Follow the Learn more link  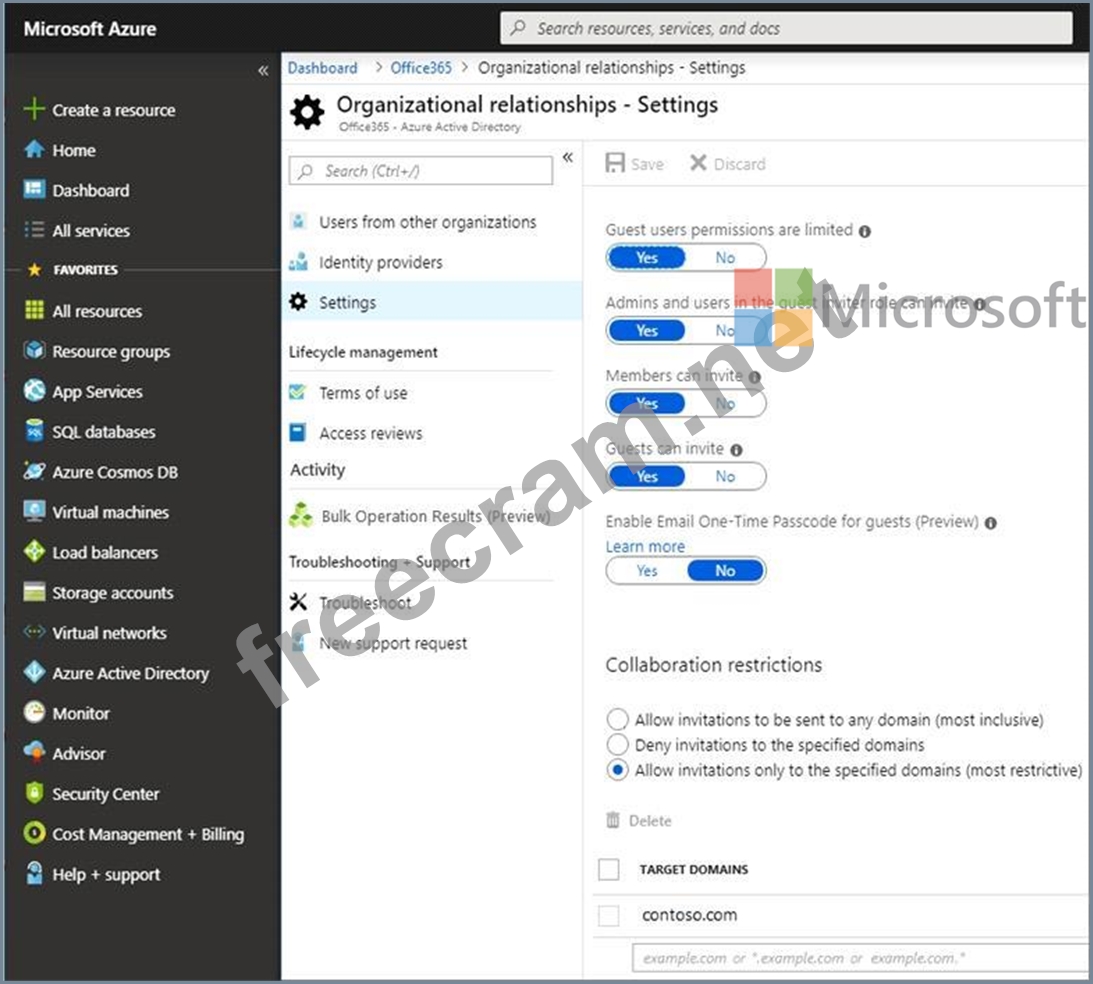pos(645,547)
